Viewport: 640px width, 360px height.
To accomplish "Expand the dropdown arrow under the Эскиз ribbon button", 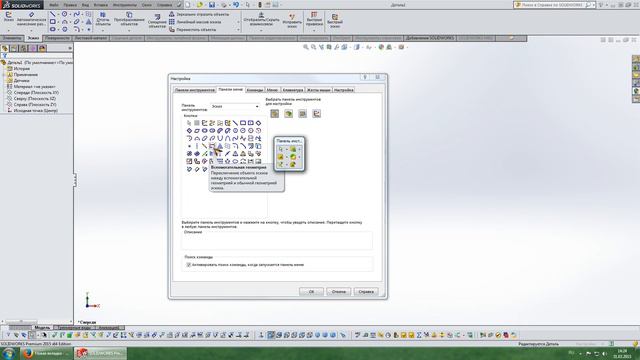I will point(8,30).
